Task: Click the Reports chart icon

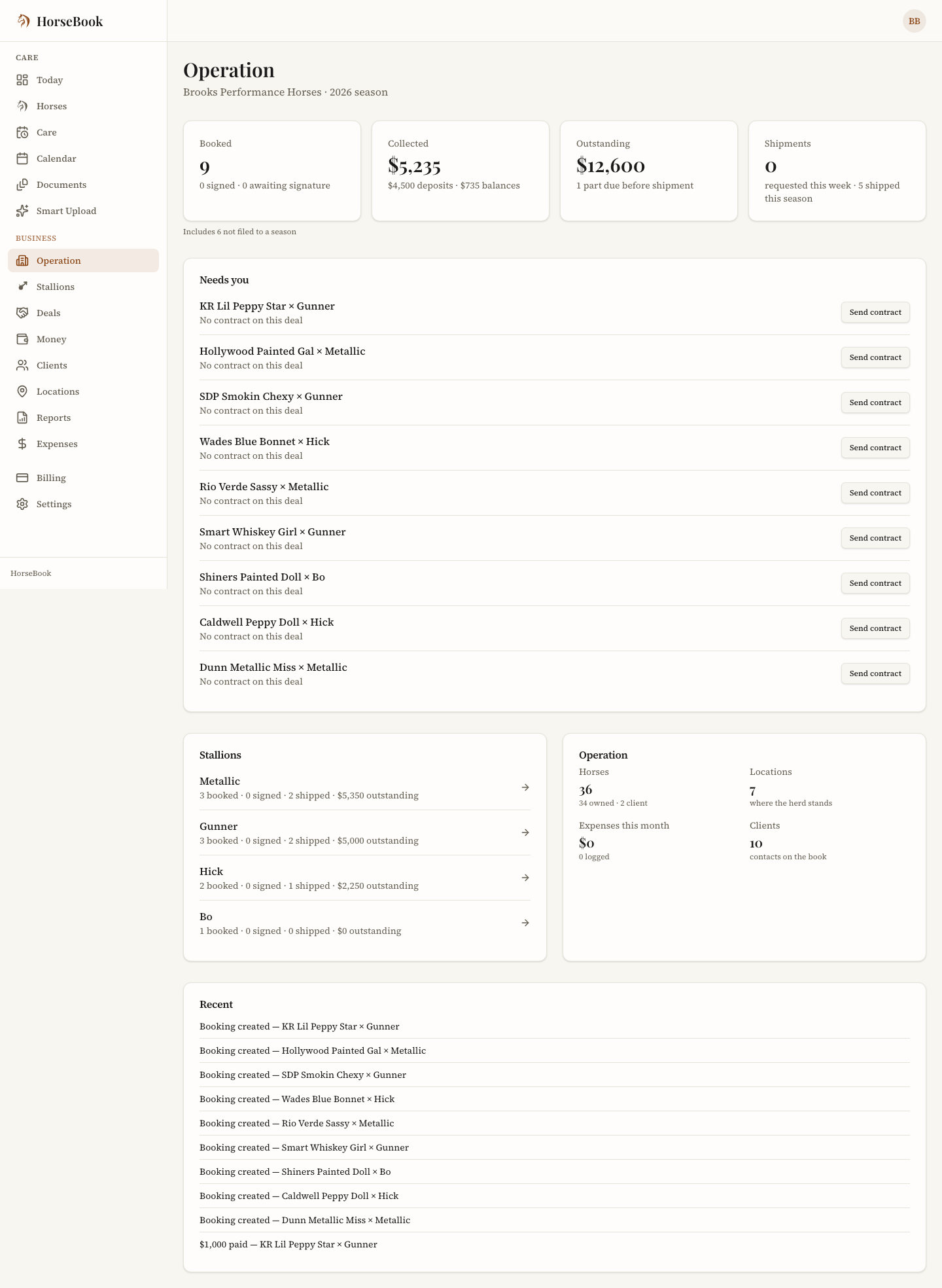Action: pyautogui.click(x=22, y=418)
